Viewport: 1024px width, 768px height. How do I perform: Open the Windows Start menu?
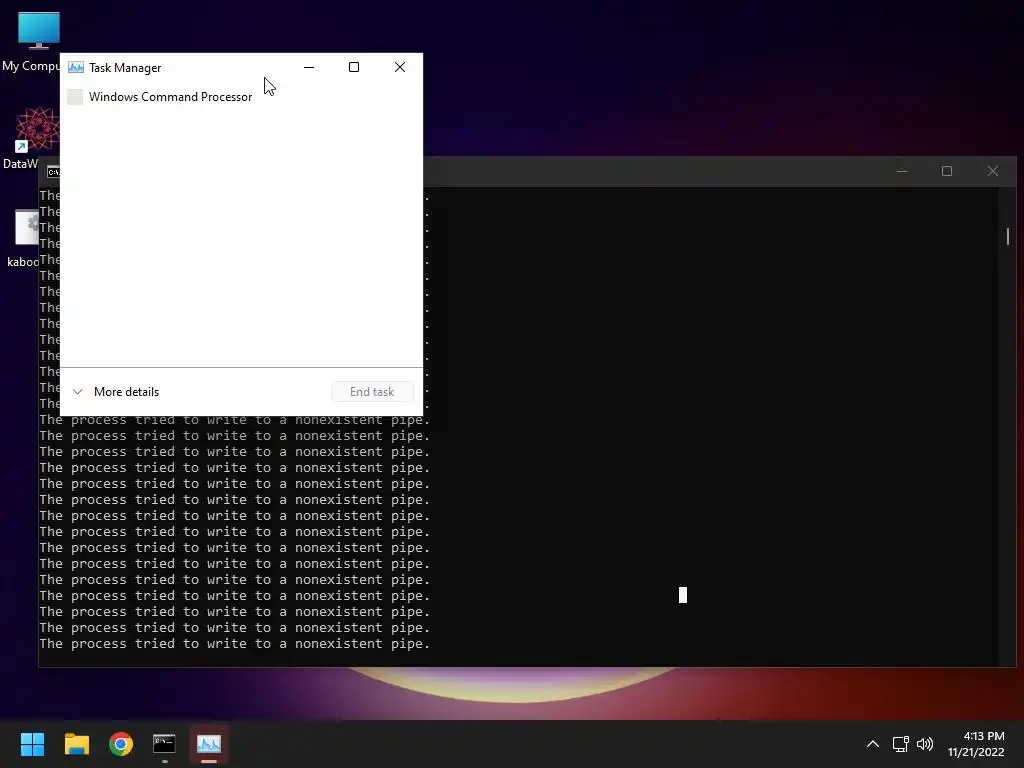32,744
